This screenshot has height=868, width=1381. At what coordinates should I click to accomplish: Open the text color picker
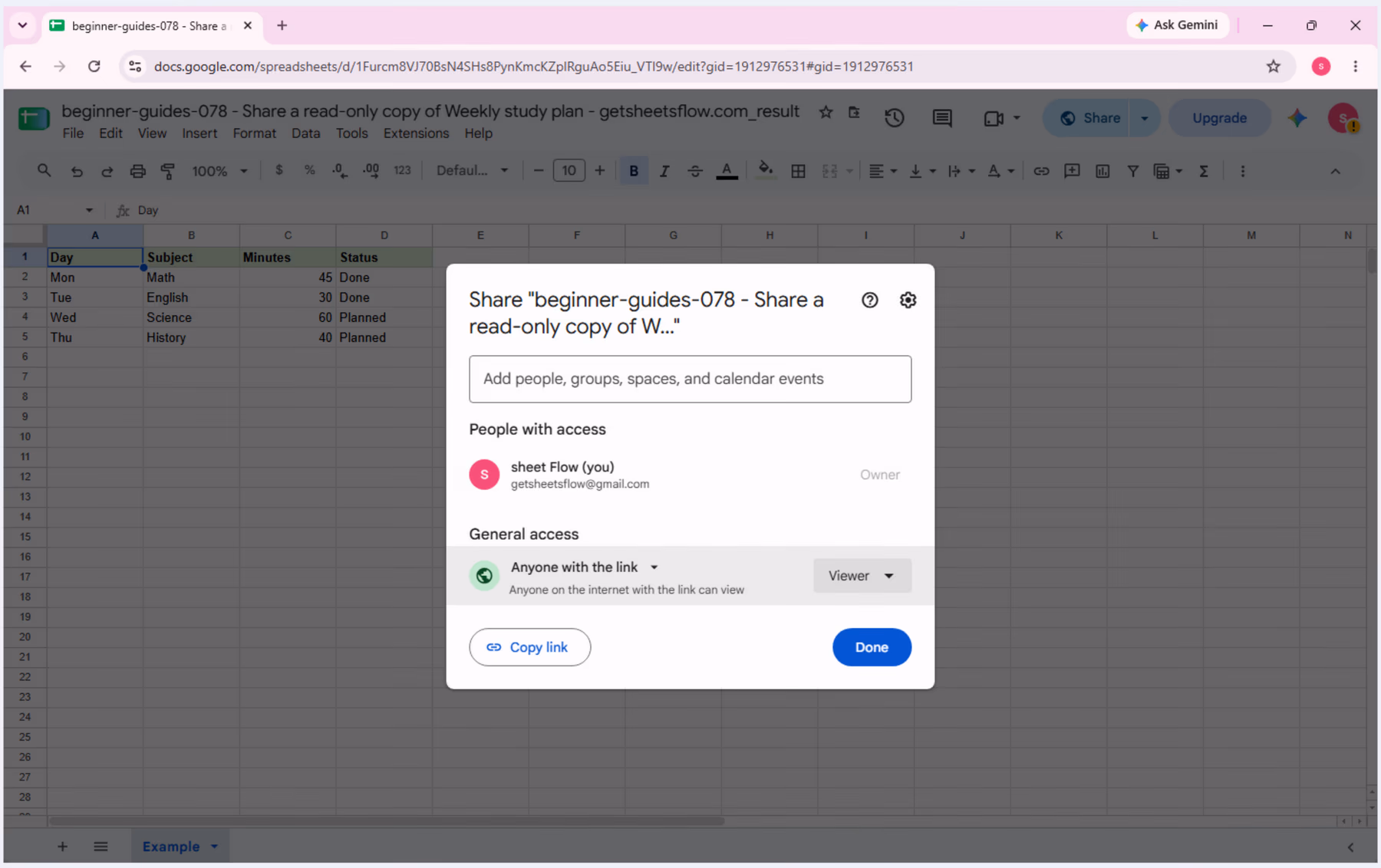tap(727, 171)
